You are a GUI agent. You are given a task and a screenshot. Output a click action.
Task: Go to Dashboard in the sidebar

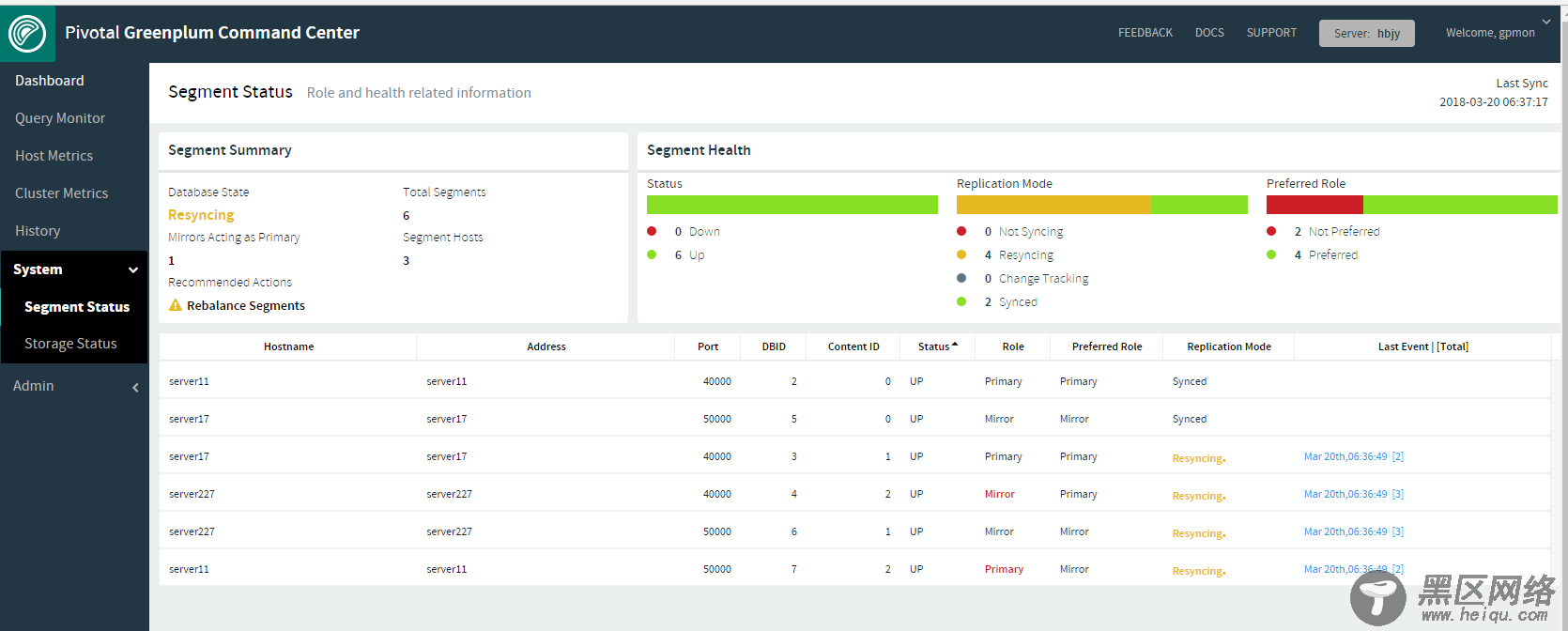coord(50,81)
